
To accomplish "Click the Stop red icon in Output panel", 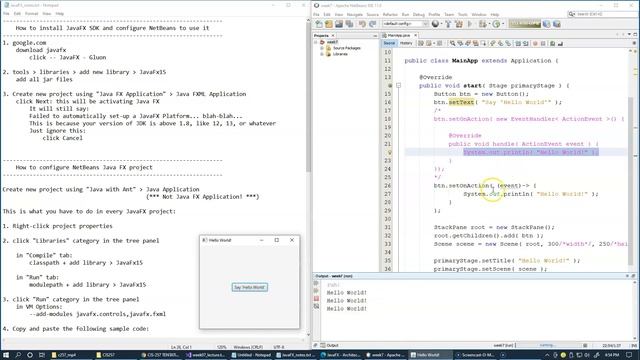I will pos(316,299).
